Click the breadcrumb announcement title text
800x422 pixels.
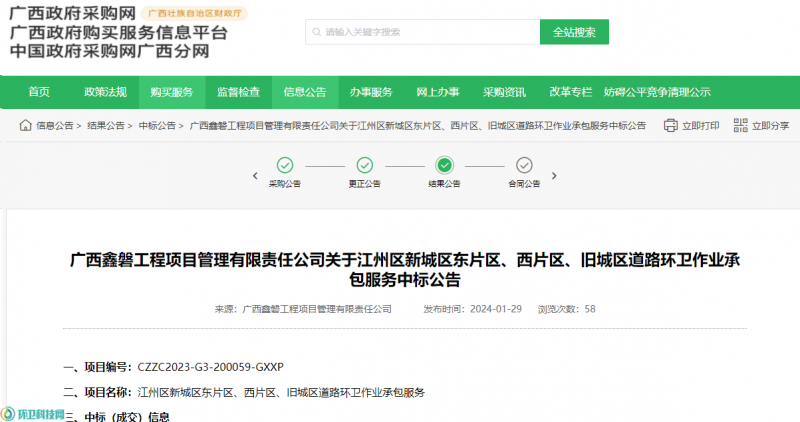click(418, 126)
